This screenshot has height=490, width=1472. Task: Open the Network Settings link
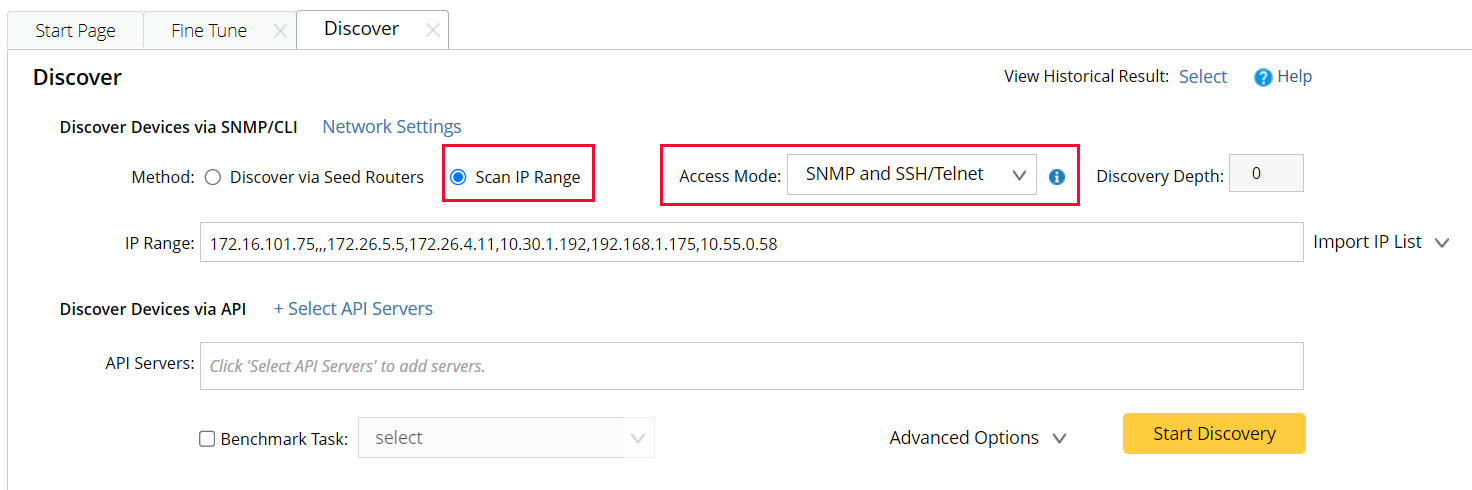391,127
